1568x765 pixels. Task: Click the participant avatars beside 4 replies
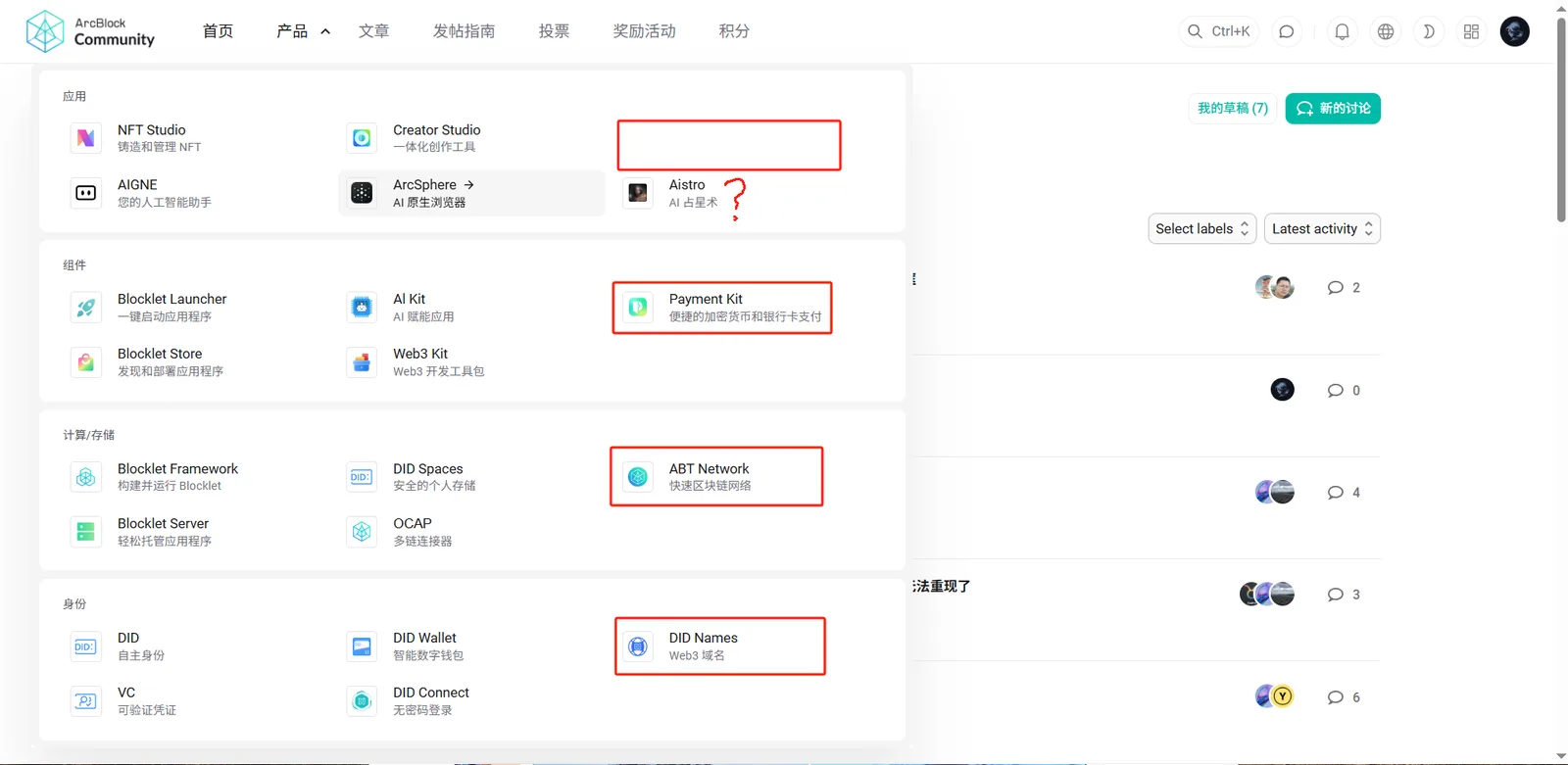tap(1275, 493)
